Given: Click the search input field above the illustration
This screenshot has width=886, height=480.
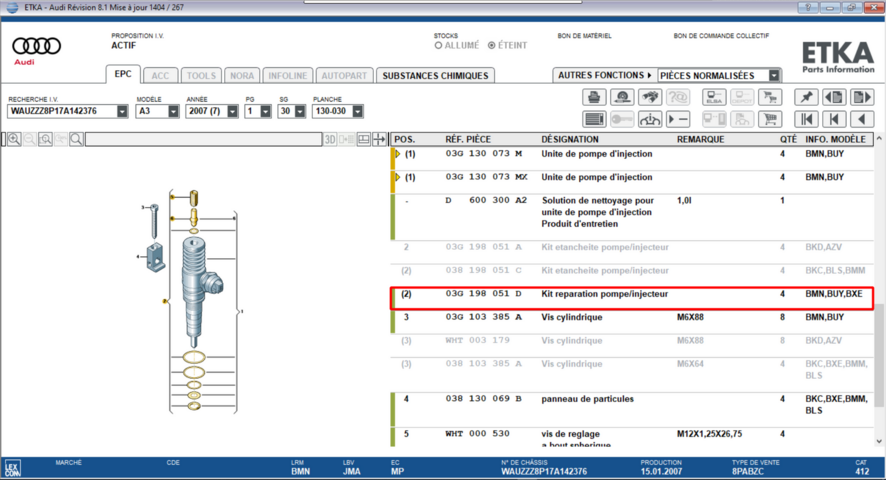Looking at the screenshot, I should pyautogui.click(x=203, y=139).
